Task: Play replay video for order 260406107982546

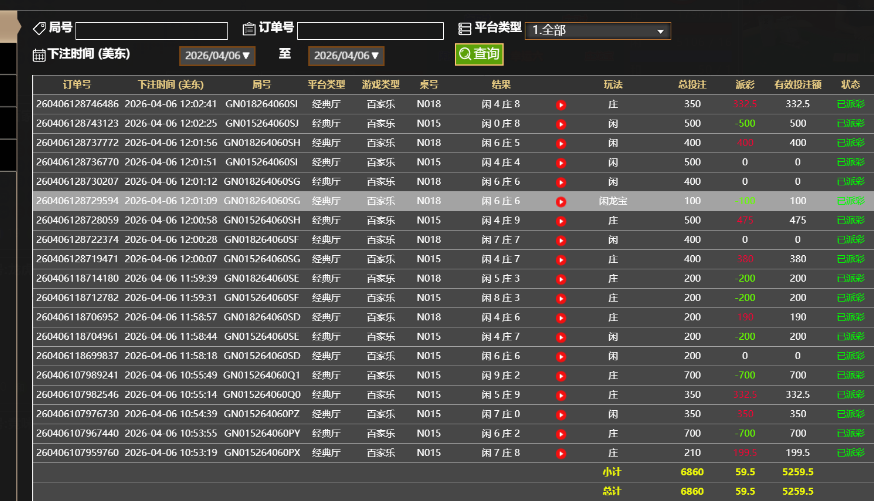Action: [x=561, y=395]
